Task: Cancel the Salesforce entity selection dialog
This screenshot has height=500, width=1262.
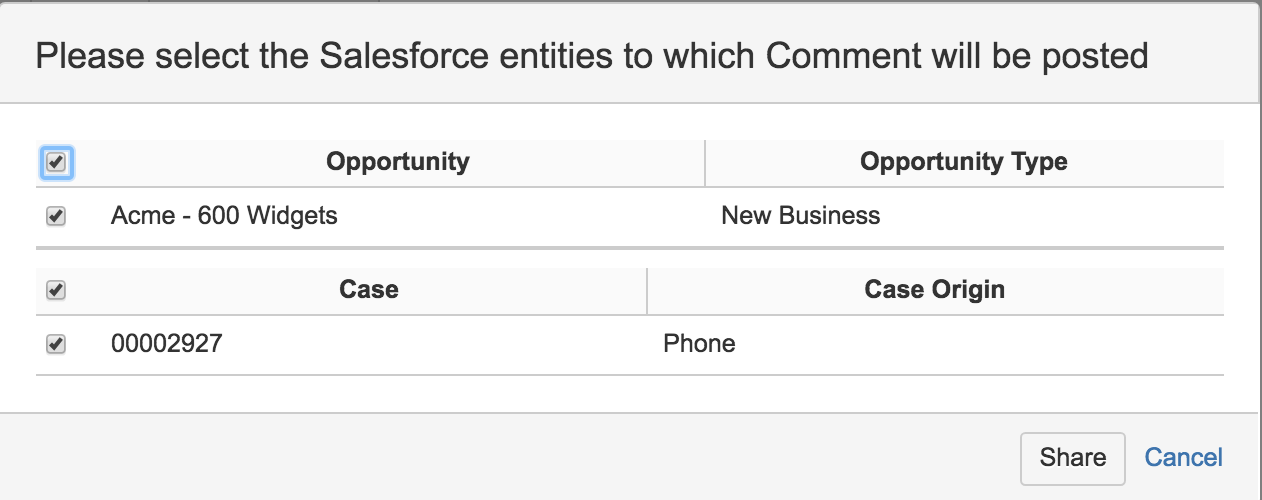Action: (x=1183, y=458)
